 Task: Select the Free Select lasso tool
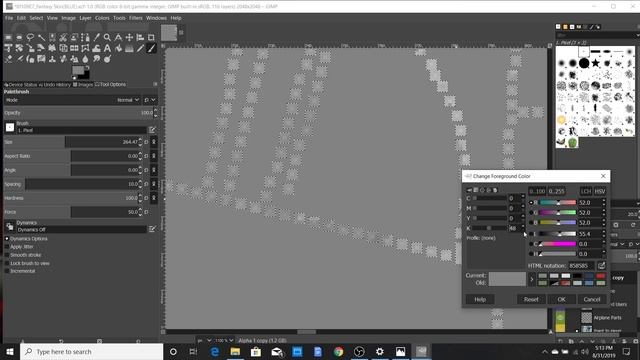(30, 38)
